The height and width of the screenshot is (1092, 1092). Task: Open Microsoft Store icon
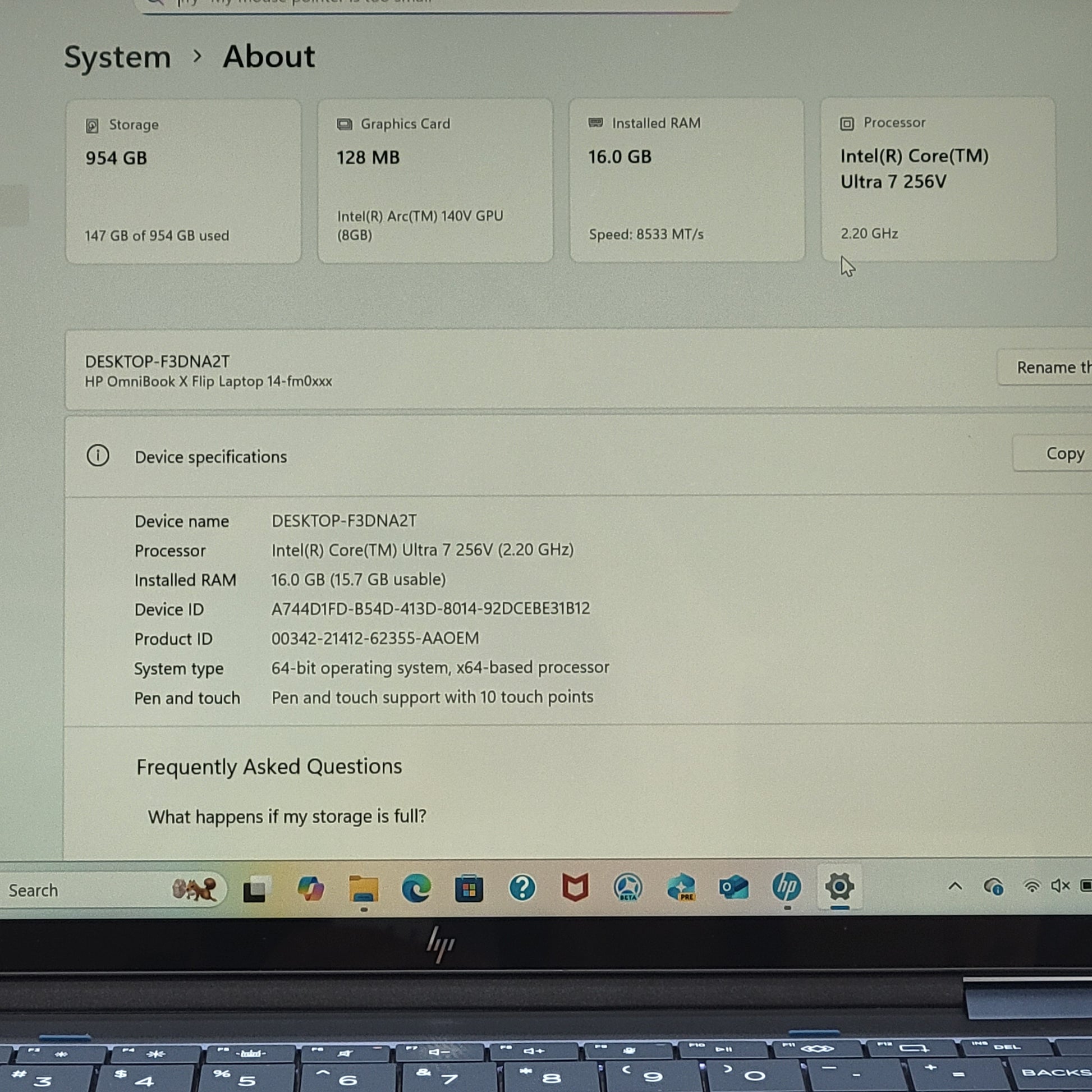point(469,889)
